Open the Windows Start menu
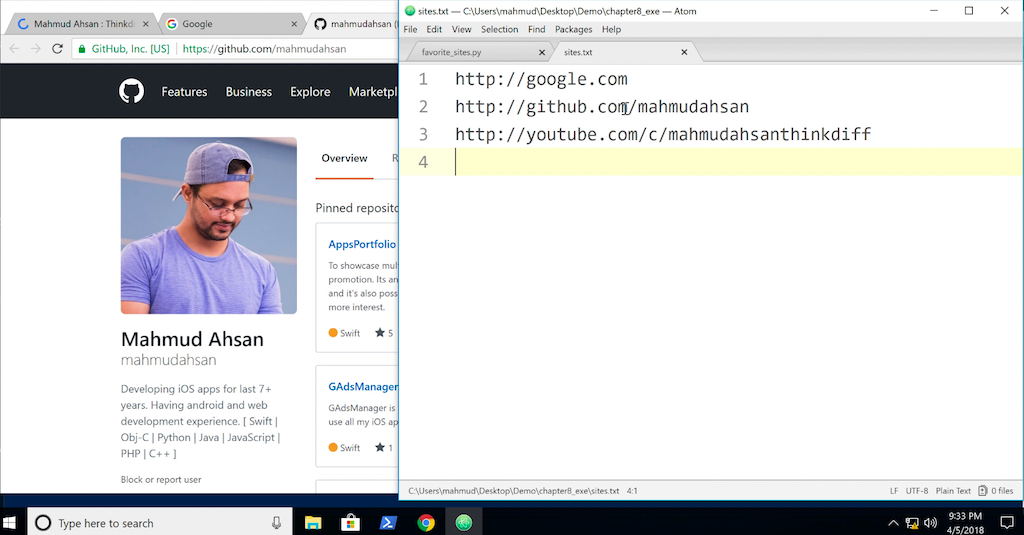This screenshot has width=1024, height=535. (9, 523)
